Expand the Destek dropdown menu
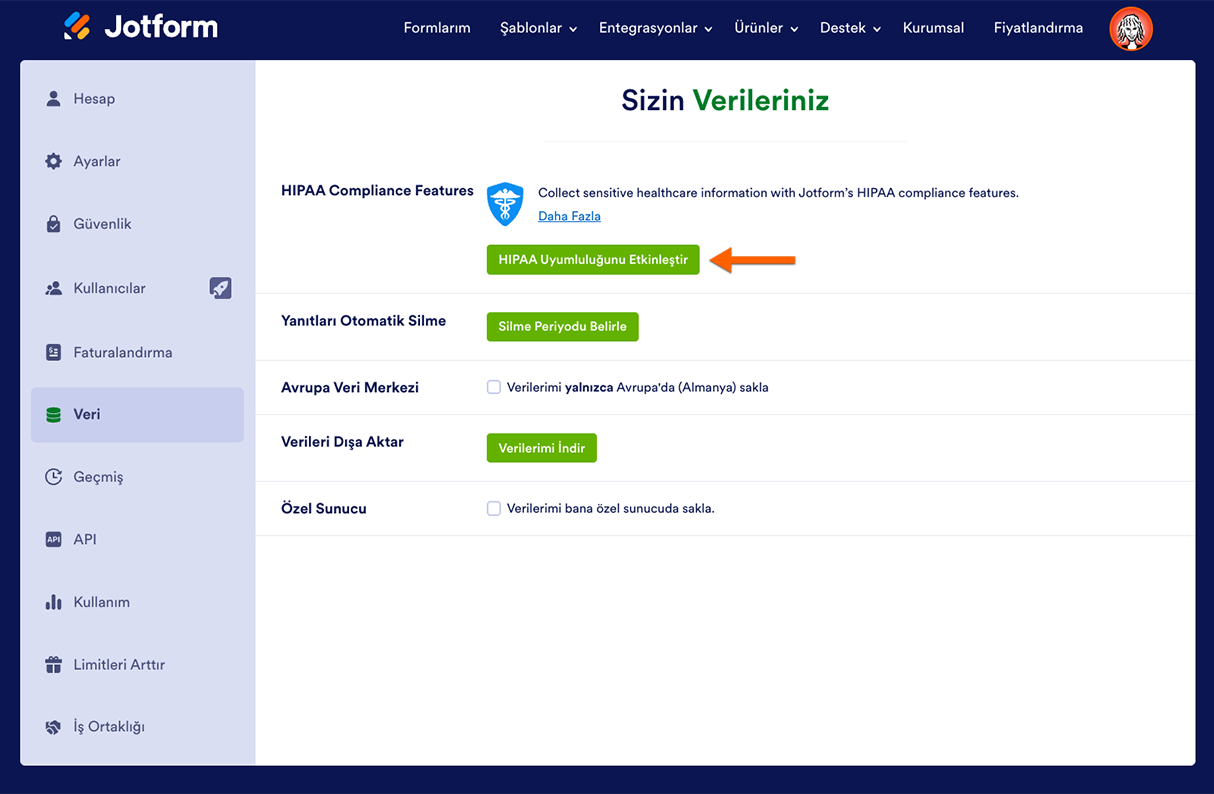The height and width of the screenshot is (794, 1214). pos(851,28)
